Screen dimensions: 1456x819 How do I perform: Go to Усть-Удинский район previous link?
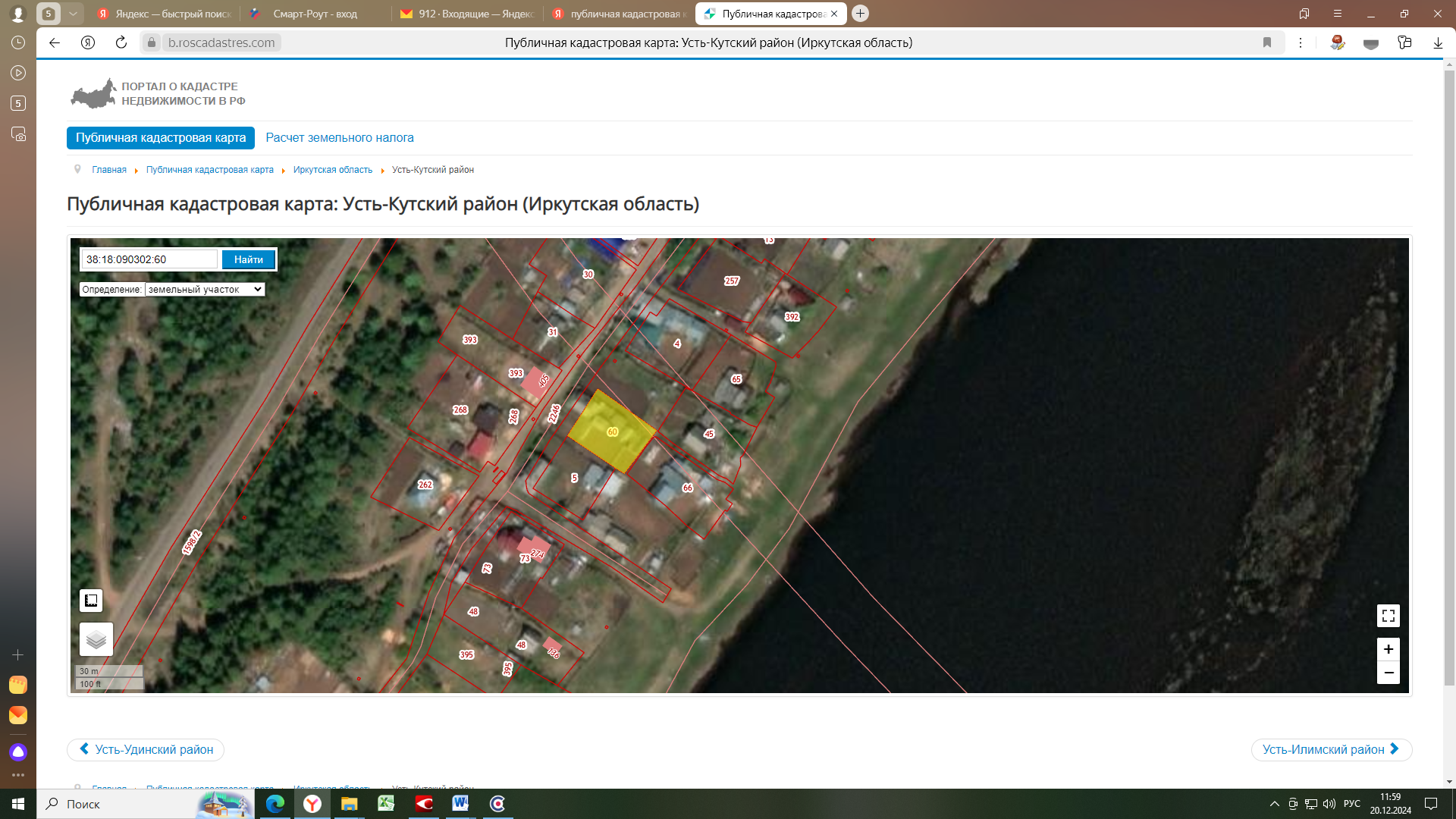[x=146, y=749]
